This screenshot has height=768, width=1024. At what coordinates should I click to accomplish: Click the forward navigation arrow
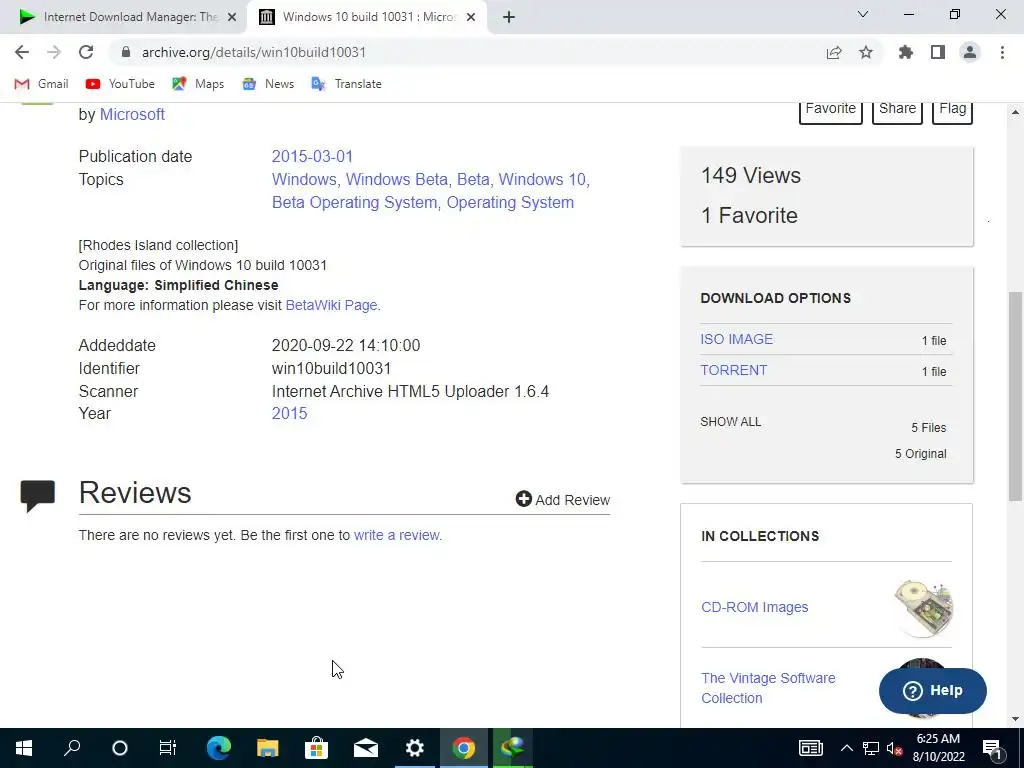pos(54,52)
